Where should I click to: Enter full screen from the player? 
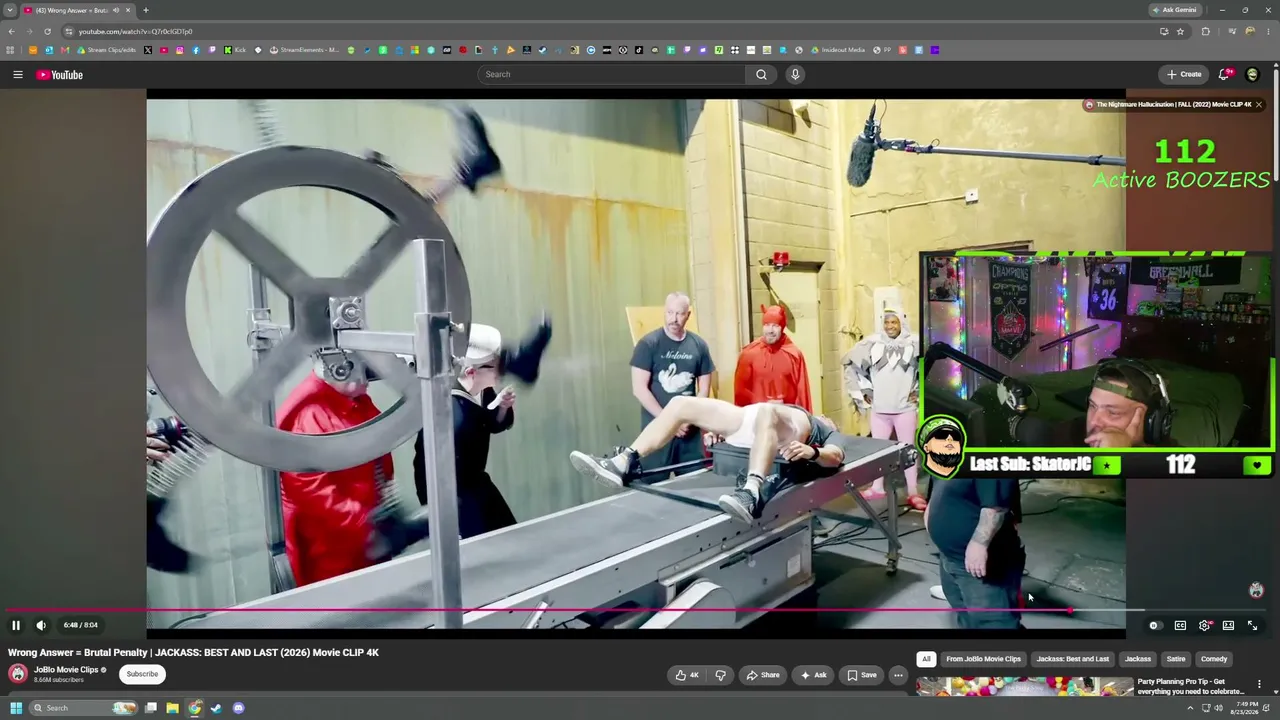1252,625
